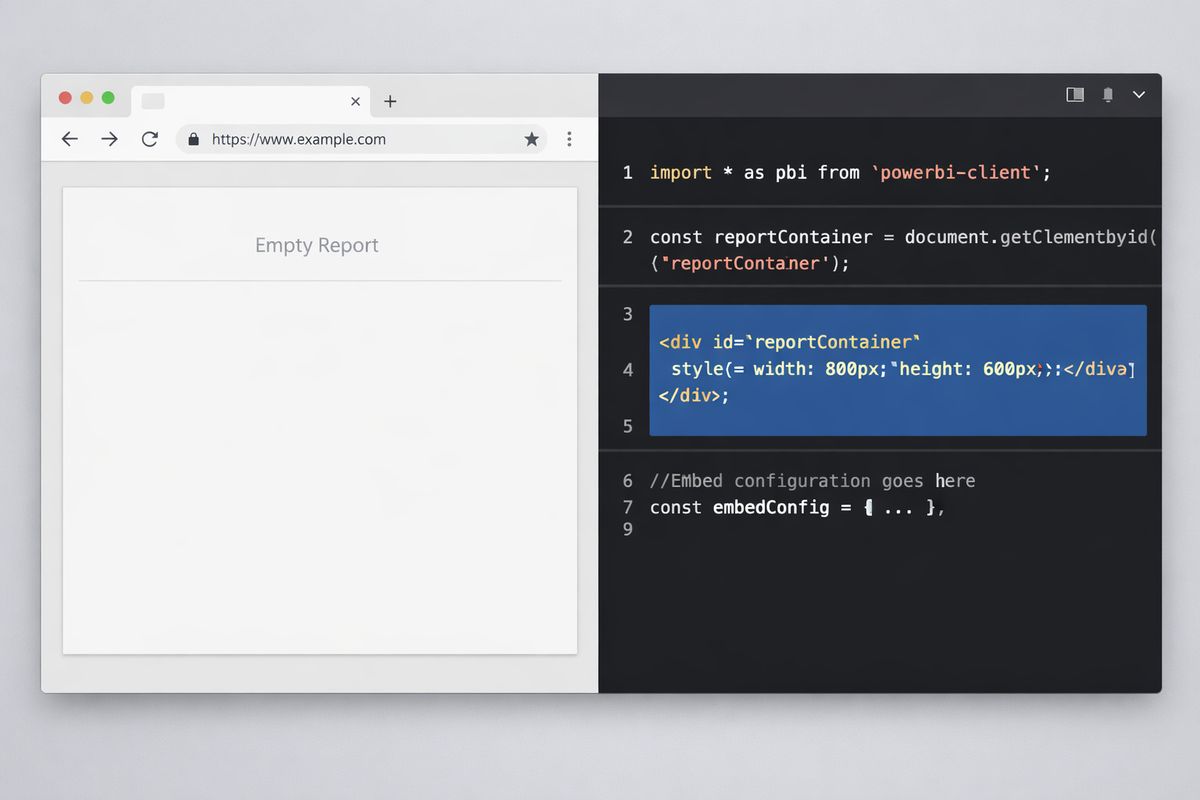
Task: Select the open browser tab
Action: click(251, 101)
